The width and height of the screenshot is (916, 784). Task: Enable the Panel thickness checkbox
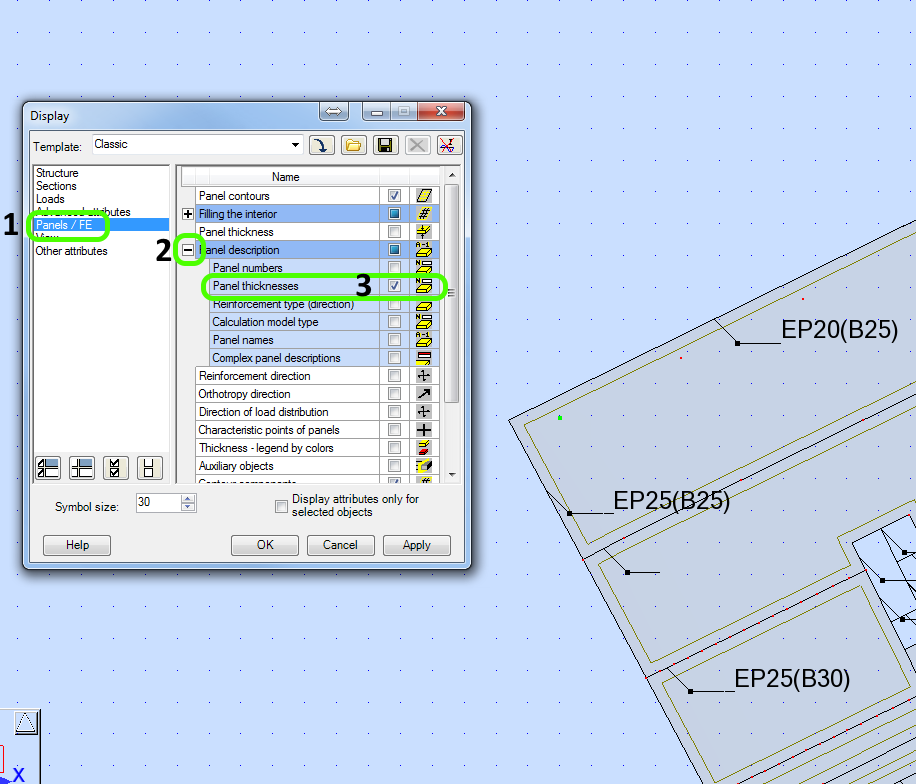pos(394,231)
